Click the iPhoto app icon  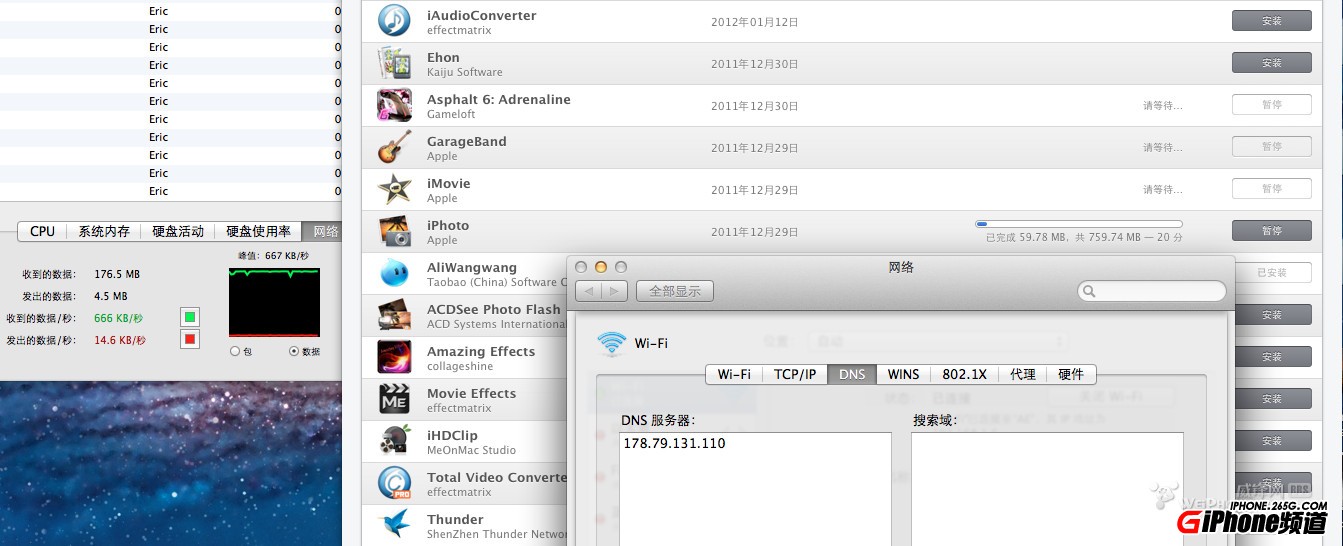394,231
